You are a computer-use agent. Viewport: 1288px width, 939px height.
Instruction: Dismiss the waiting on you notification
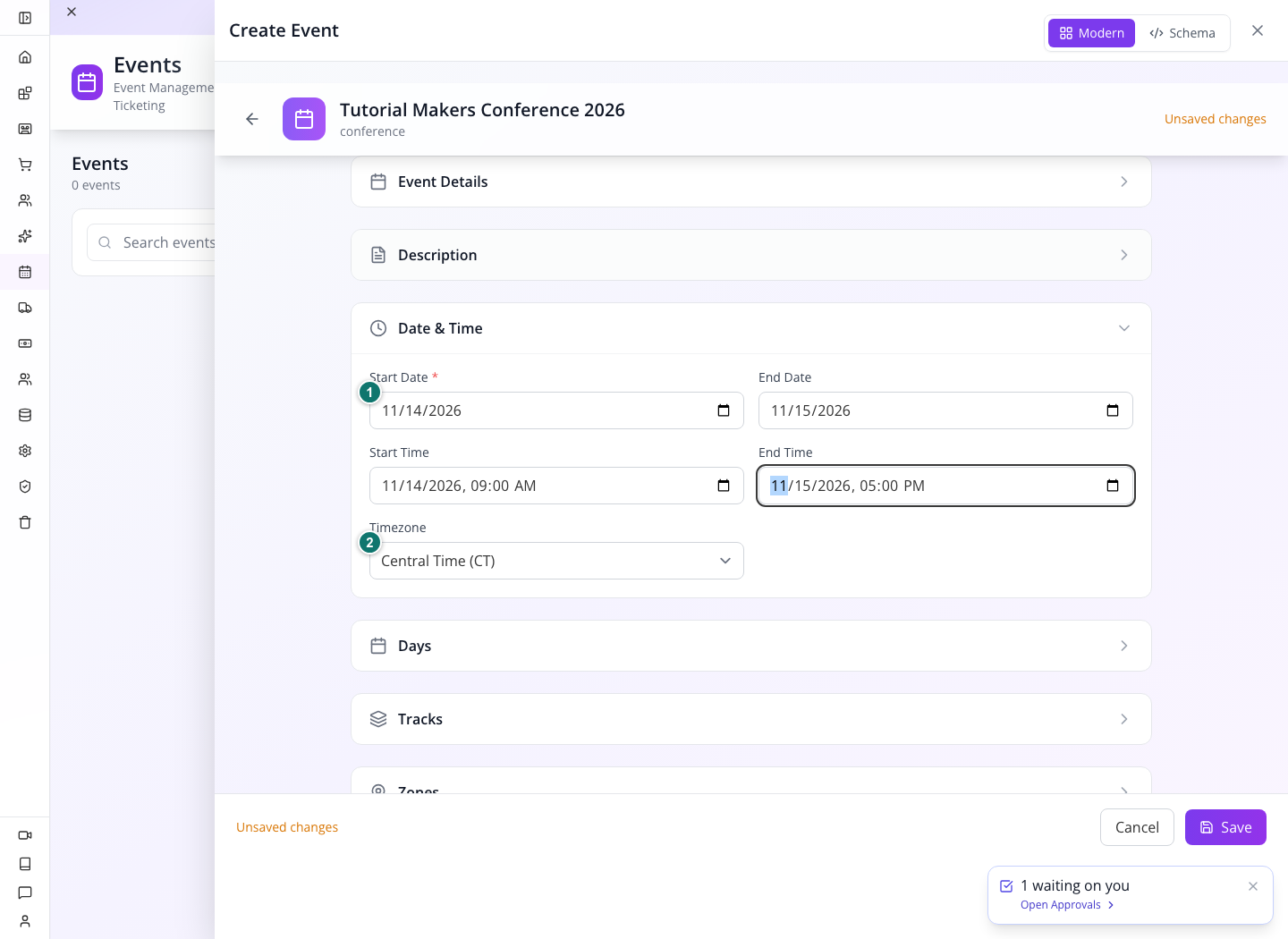click(1253, 886)
